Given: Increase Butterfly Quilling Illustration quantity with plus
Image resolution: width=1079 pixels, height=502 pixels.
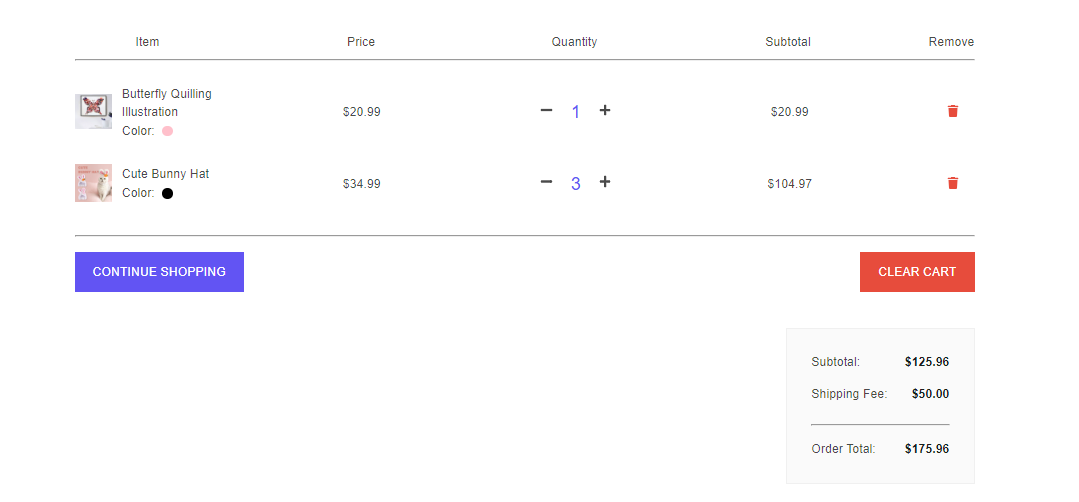Looking at the screenshot, I should (x=604, y=110).
